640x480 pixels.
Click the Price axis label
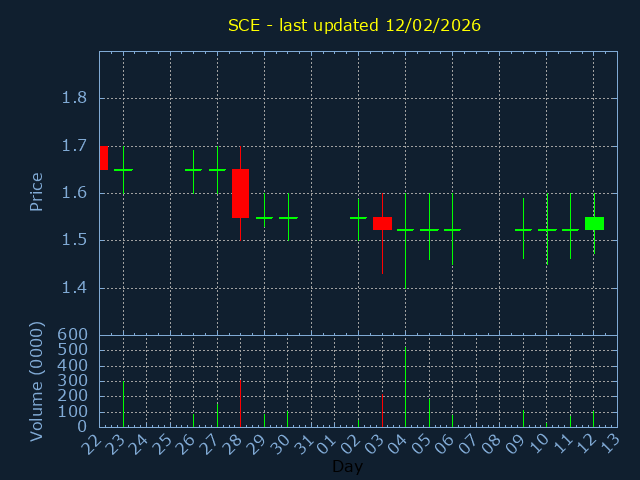37,192
